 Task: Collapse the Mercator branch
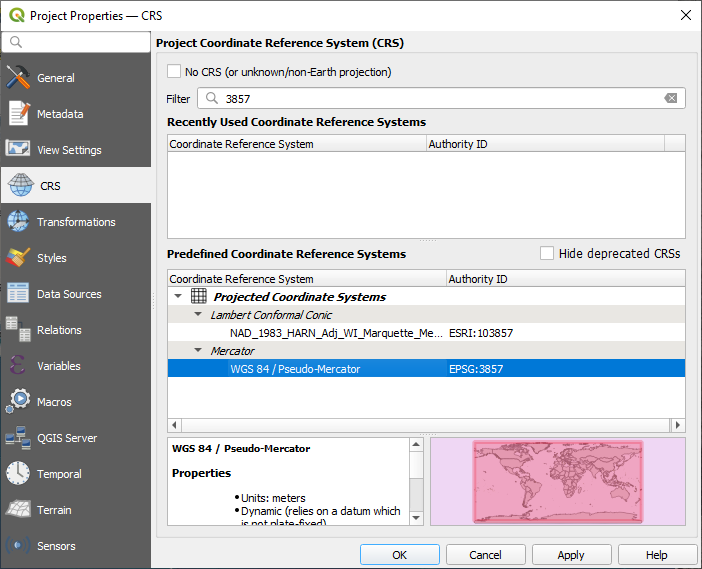coord(198,351)
